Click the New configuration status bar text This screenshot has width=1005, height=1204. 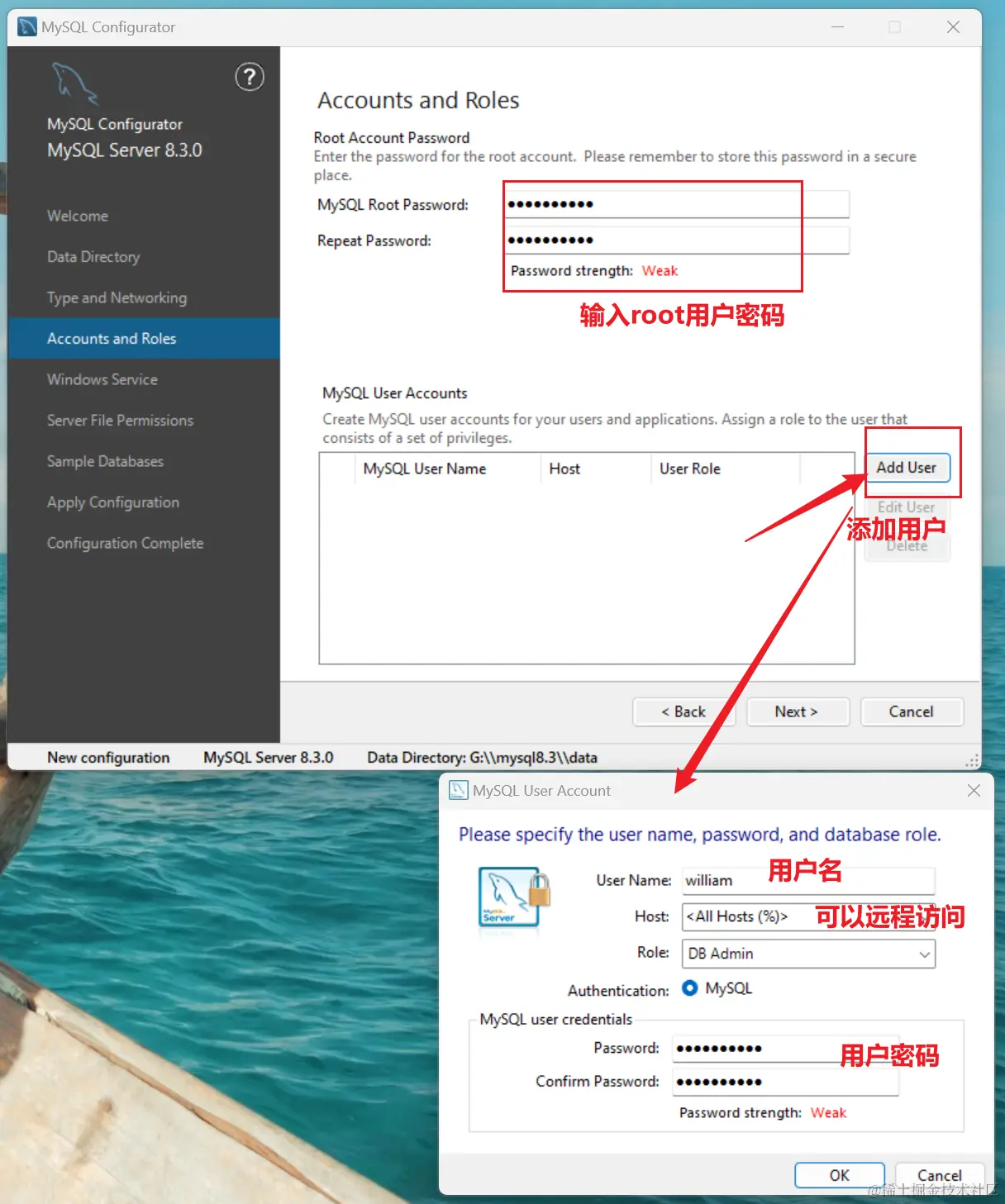pyautogui.click(x=108, y=758)
